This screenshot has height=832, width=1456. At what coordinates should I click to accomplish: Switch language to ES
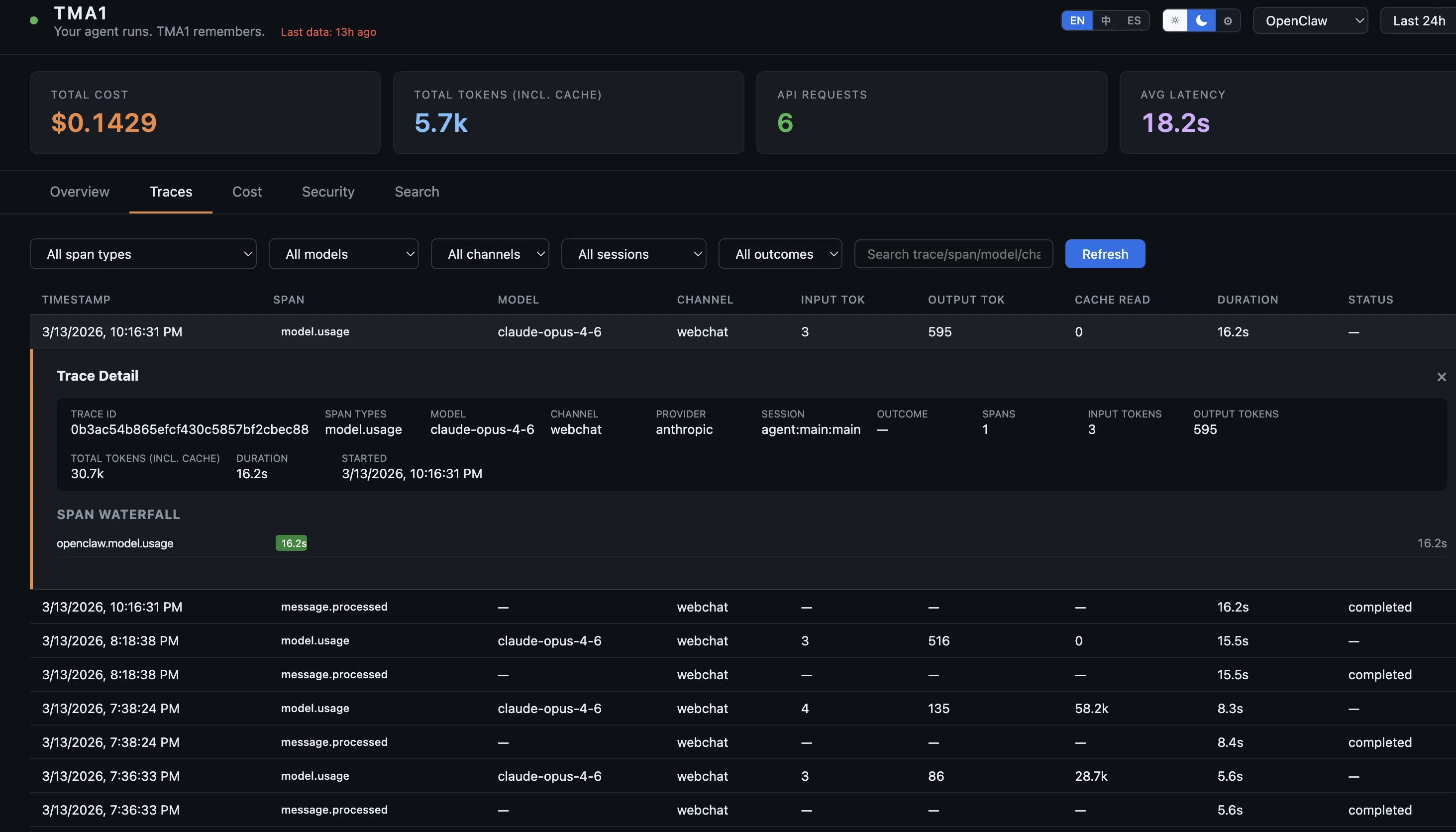(1133, 20)
